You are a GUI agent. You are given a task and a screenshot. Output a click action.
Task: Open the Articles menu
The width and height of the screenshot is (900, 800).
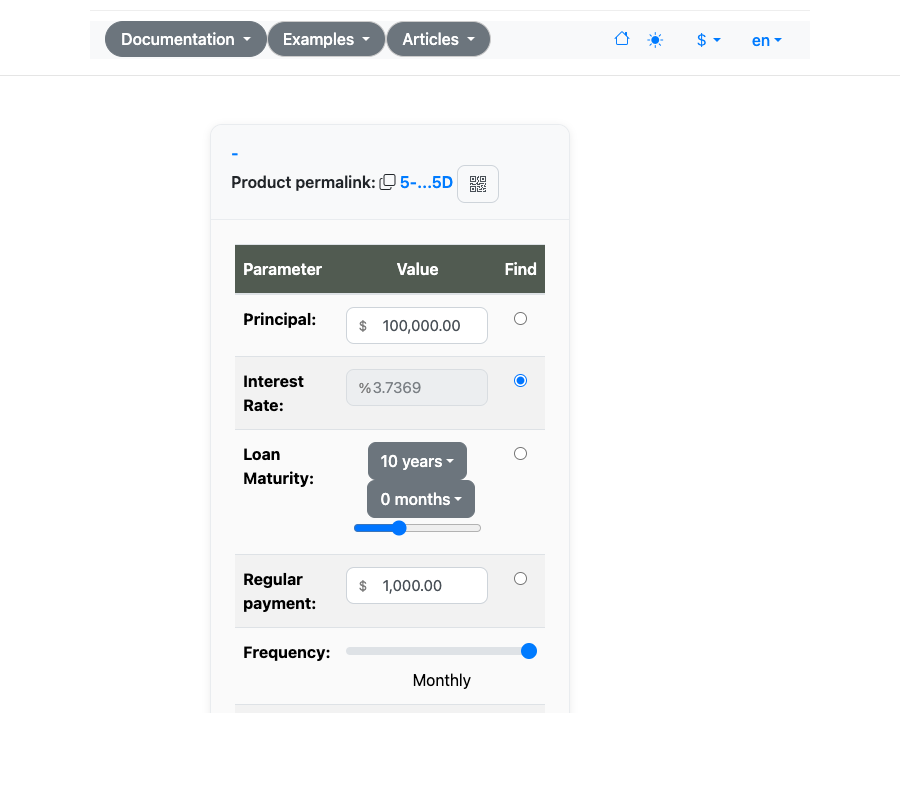[438, 39]
